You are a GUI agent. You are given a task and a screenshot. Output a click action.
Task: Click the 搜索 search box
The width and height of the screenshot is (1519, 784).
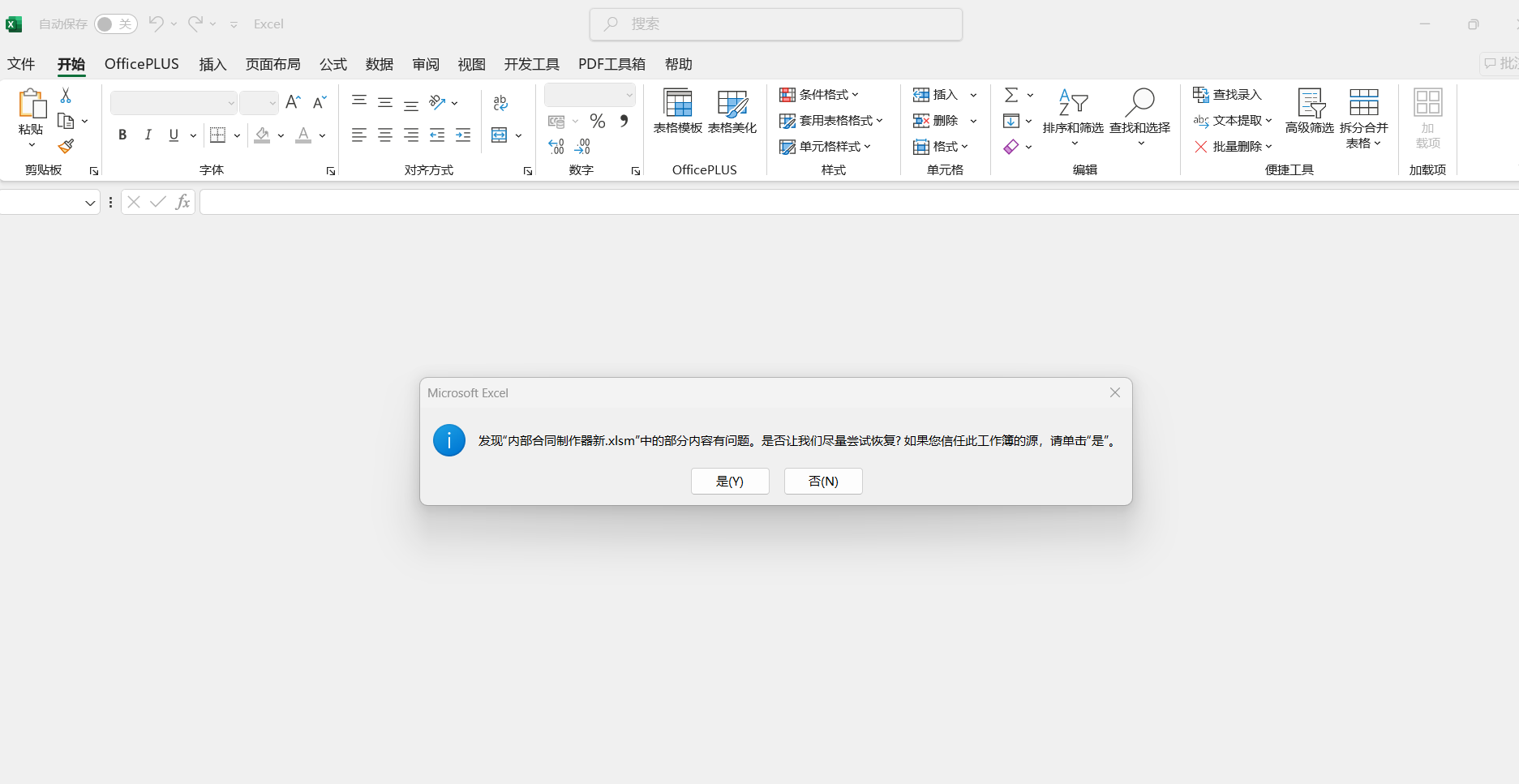[x=776, y=24]
